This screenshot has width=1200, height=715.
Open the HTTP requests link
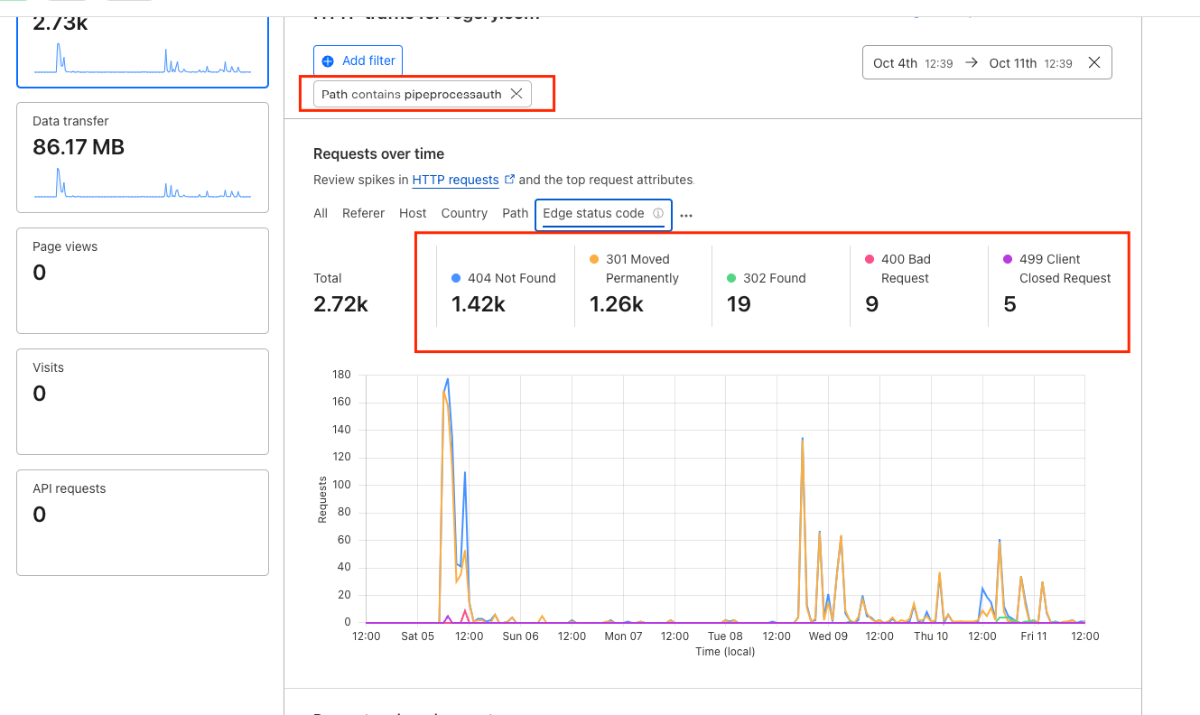(455, 180)
